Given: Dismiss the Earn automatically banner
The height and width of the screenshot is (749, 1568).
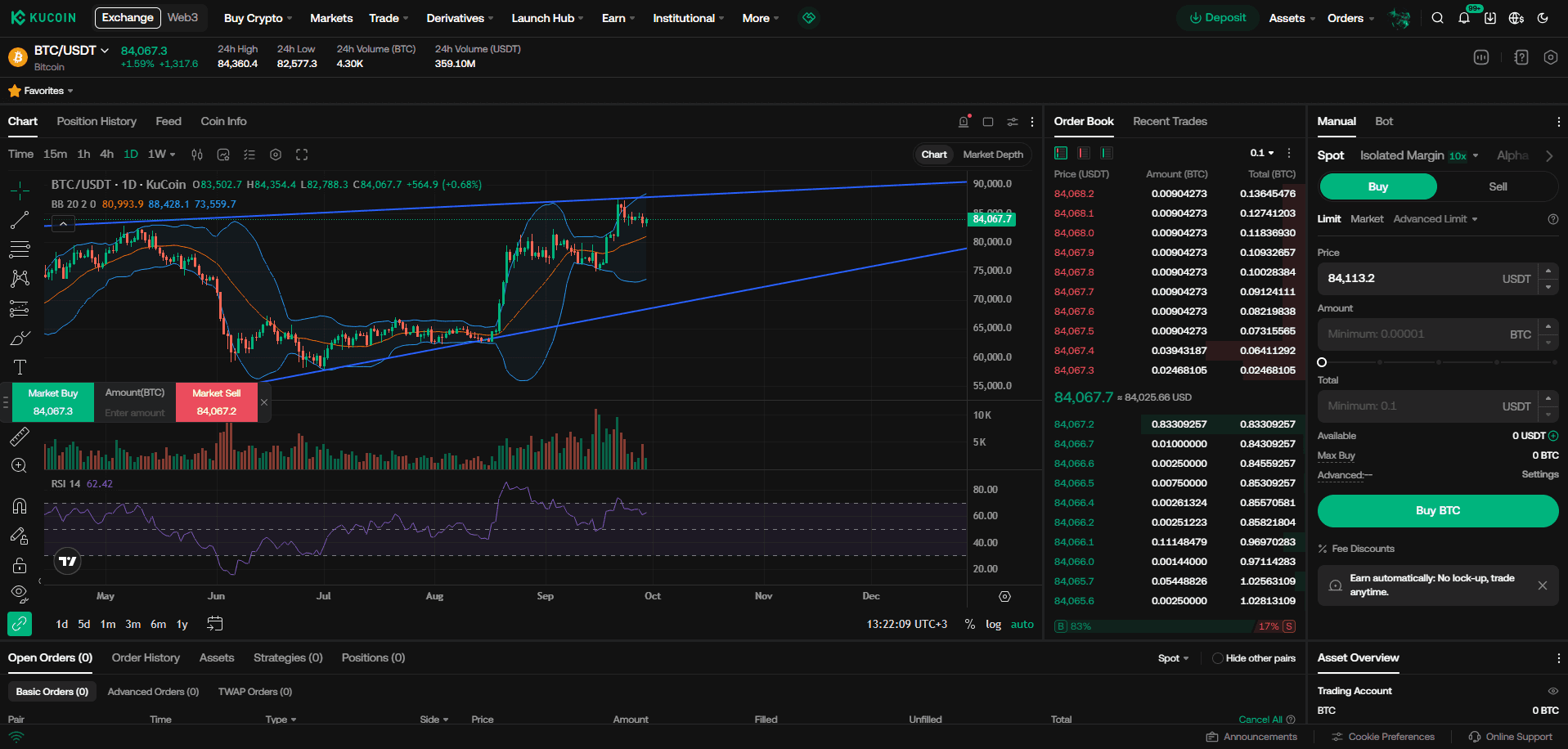Looking at the screenshot, I should pos(1543,585).
